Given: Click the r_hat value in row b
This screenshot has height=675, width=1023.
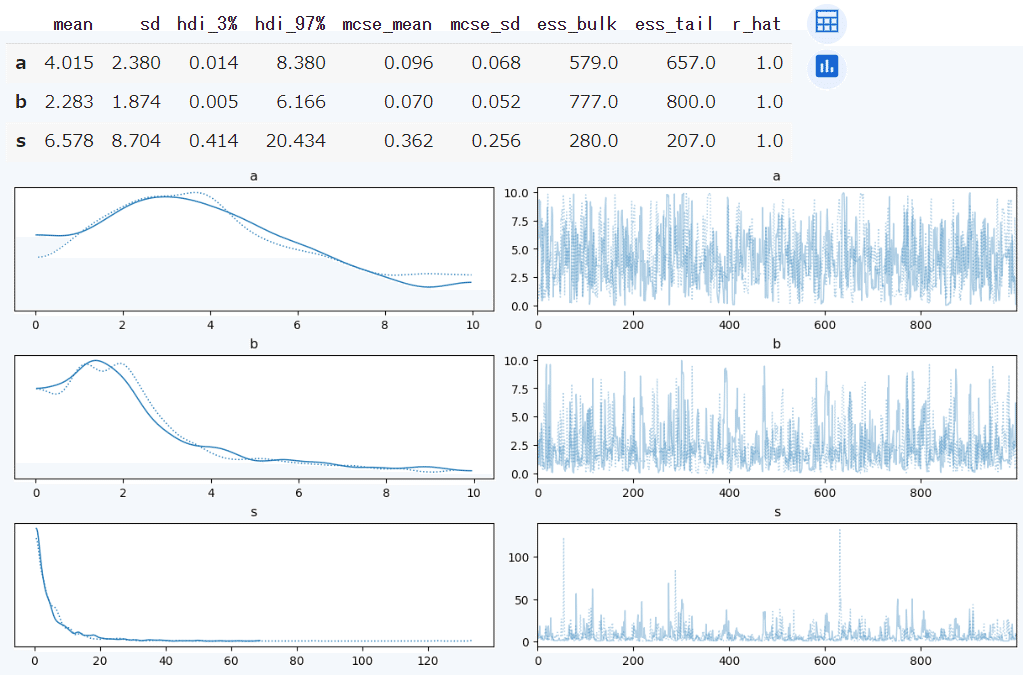Looking at the screenshot, I should pyautogui.click(x=769, y=102).
